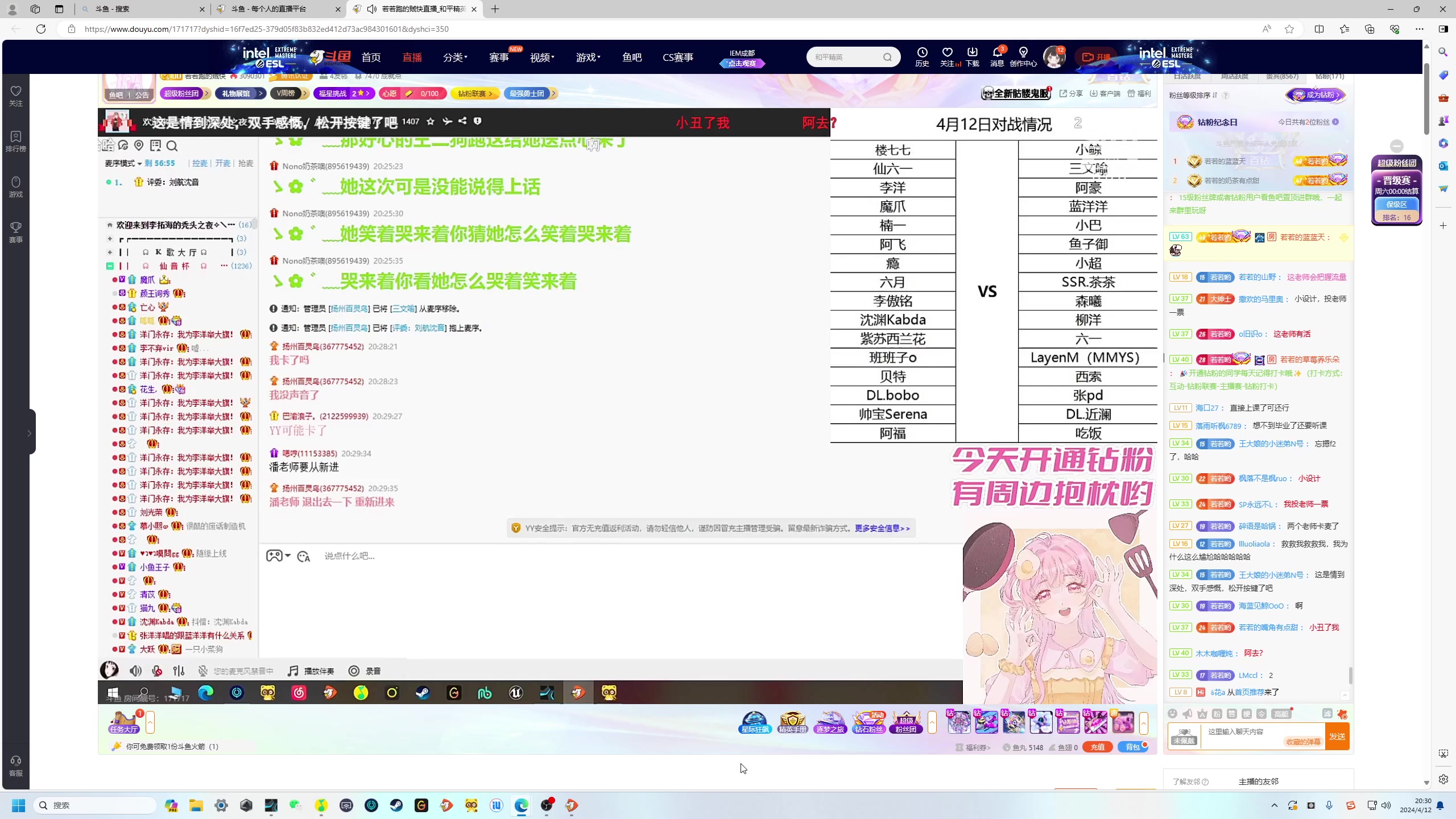Click the 充值 recharge button
1456x819 pixels.
pyautogui.click(x=1097, y=747)
